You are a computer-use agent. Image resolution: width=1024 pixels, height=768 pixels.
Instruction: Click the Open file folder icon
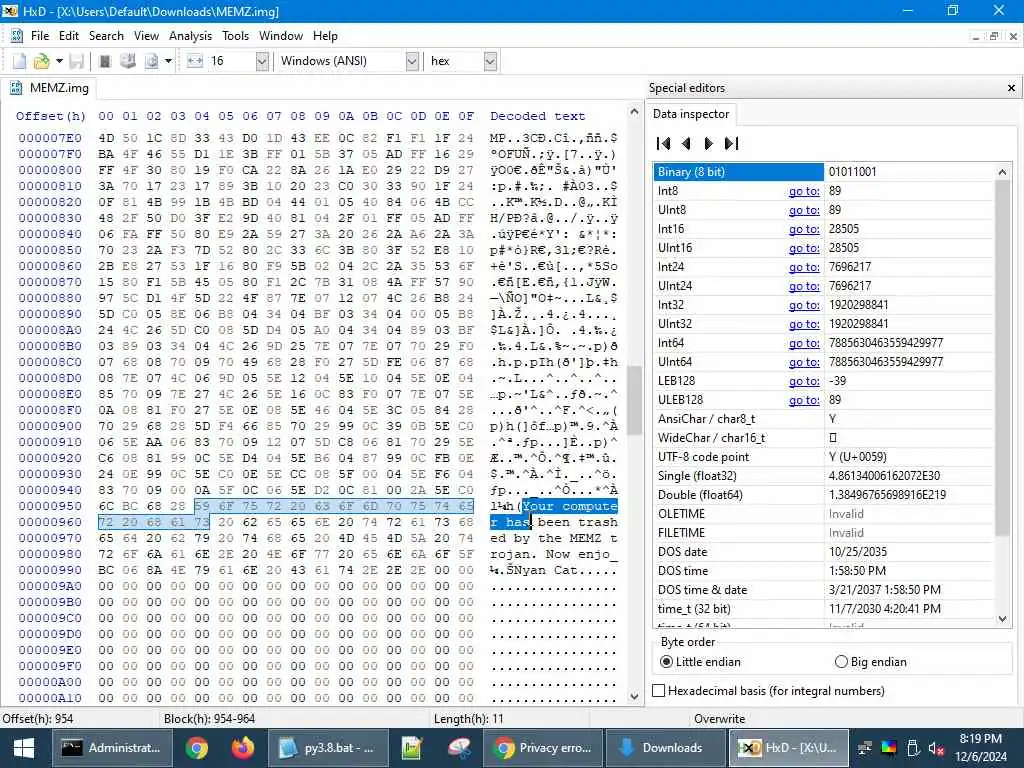click(x=42, y=61)
